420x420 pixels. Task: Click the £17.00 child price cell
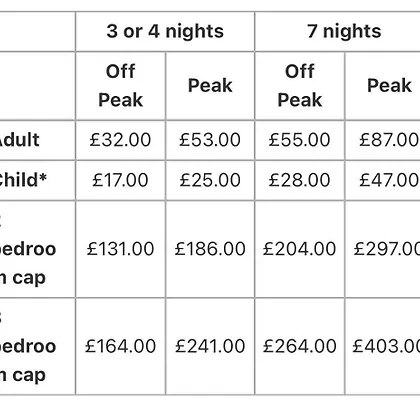coord(120,180)
